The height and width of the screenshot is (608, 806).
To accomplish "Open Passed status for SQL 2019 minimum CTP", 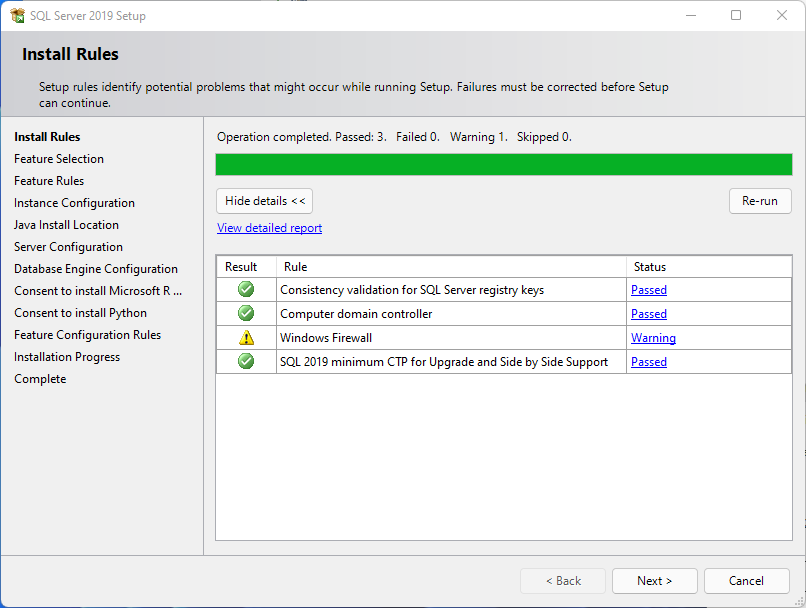I will pyautogui.click(x=649, y=362).
